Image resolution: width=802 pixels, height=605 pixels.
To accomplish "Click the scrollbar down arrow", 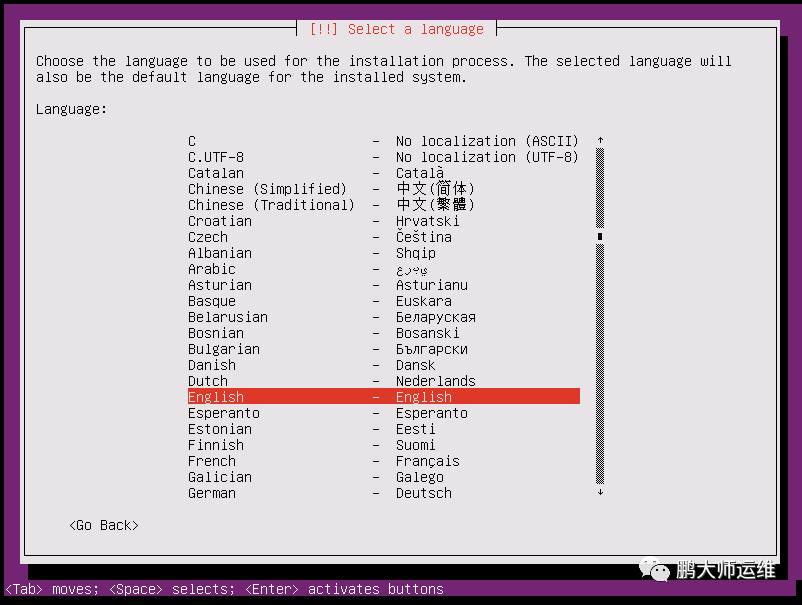I will 600,492.
